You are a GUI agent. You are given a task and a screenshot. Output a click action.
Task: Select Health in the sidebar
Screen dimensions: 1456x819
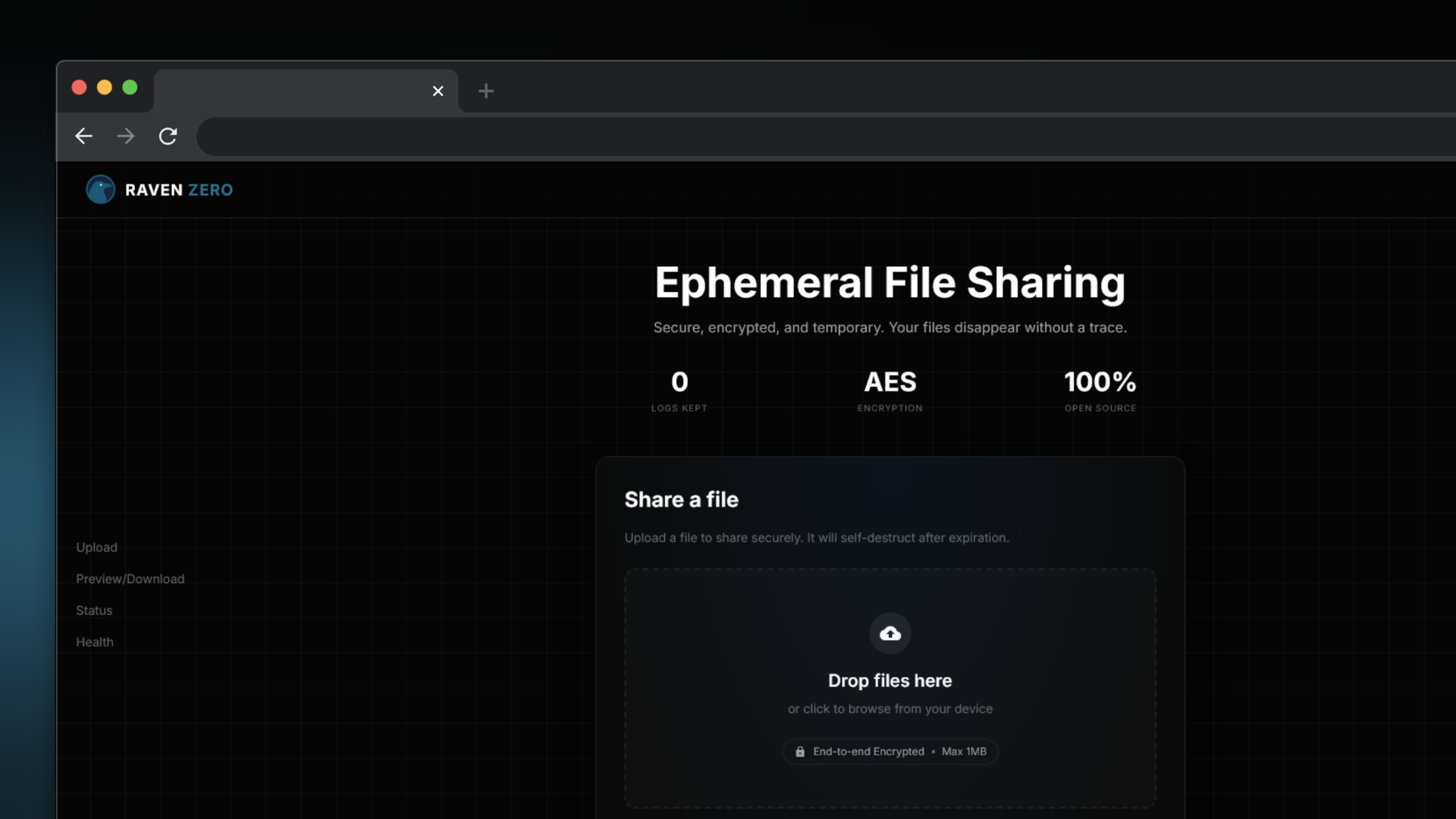tap(95, 642)
